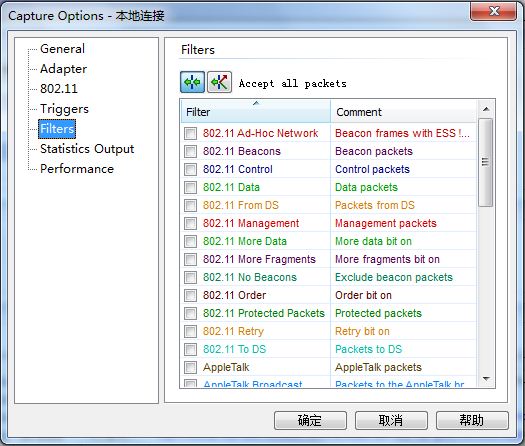Tick the AppleTalk filter checkbox
Screen dimensions: 525x446
pos(190,367)
